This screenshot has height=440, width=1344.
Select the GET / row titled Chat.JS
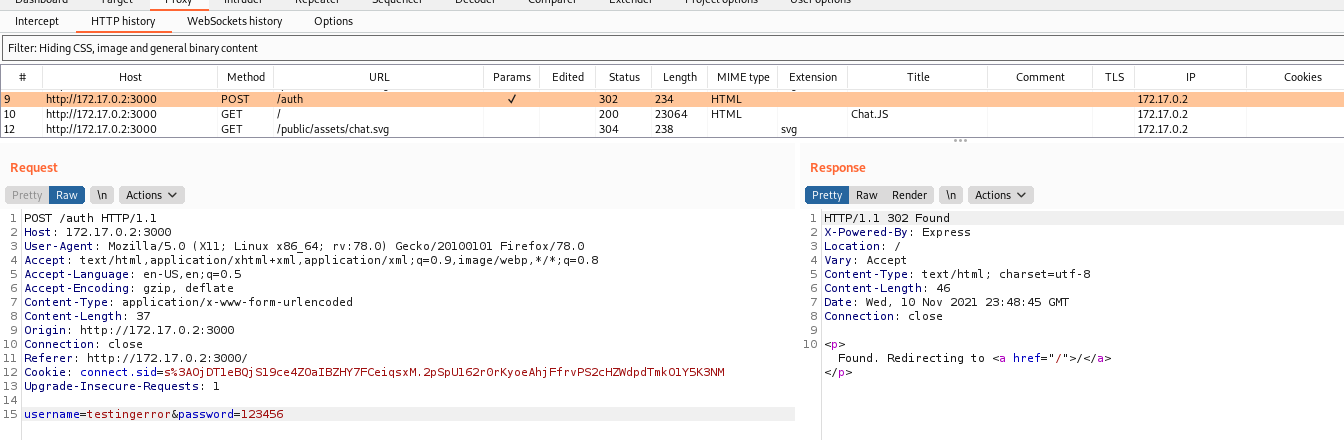coord(672,114)
